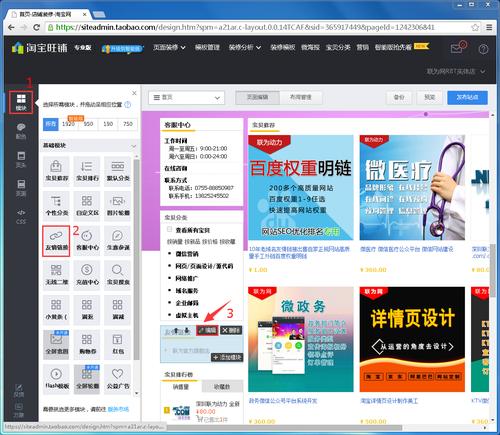This screenshot has height=435, width=500.
Task: Open the CSS editor sidebar icon
Action: (21, 217)
